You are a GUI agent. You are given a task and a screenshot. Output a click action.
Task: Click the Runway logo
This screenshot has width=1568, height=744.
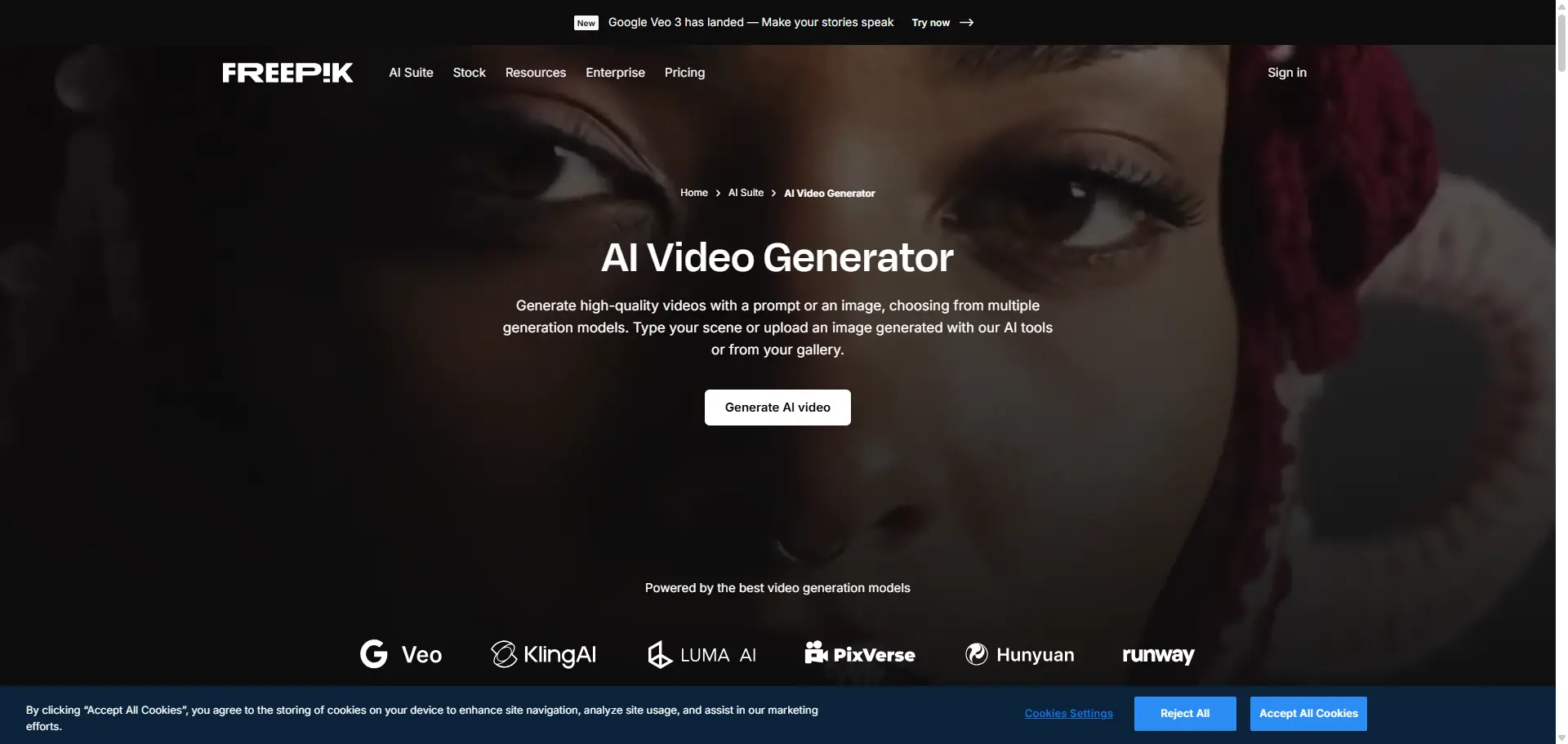(1157, 654)
